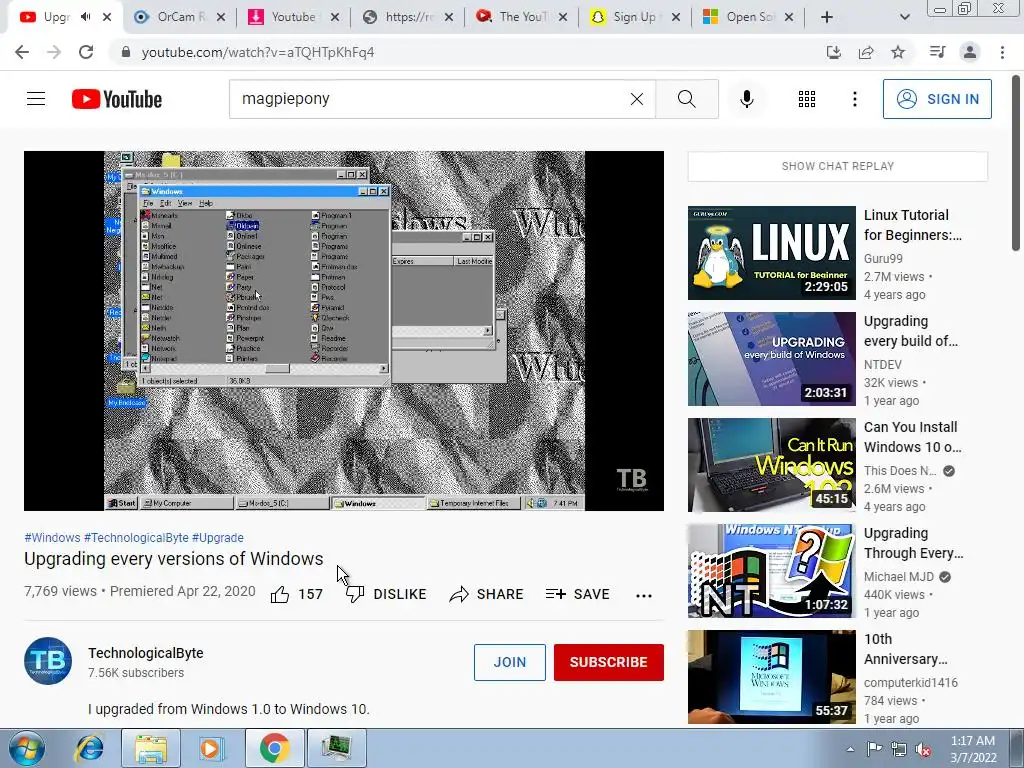
Task: Click the red SUBSCRIBE button
Action: click(609, 662)
